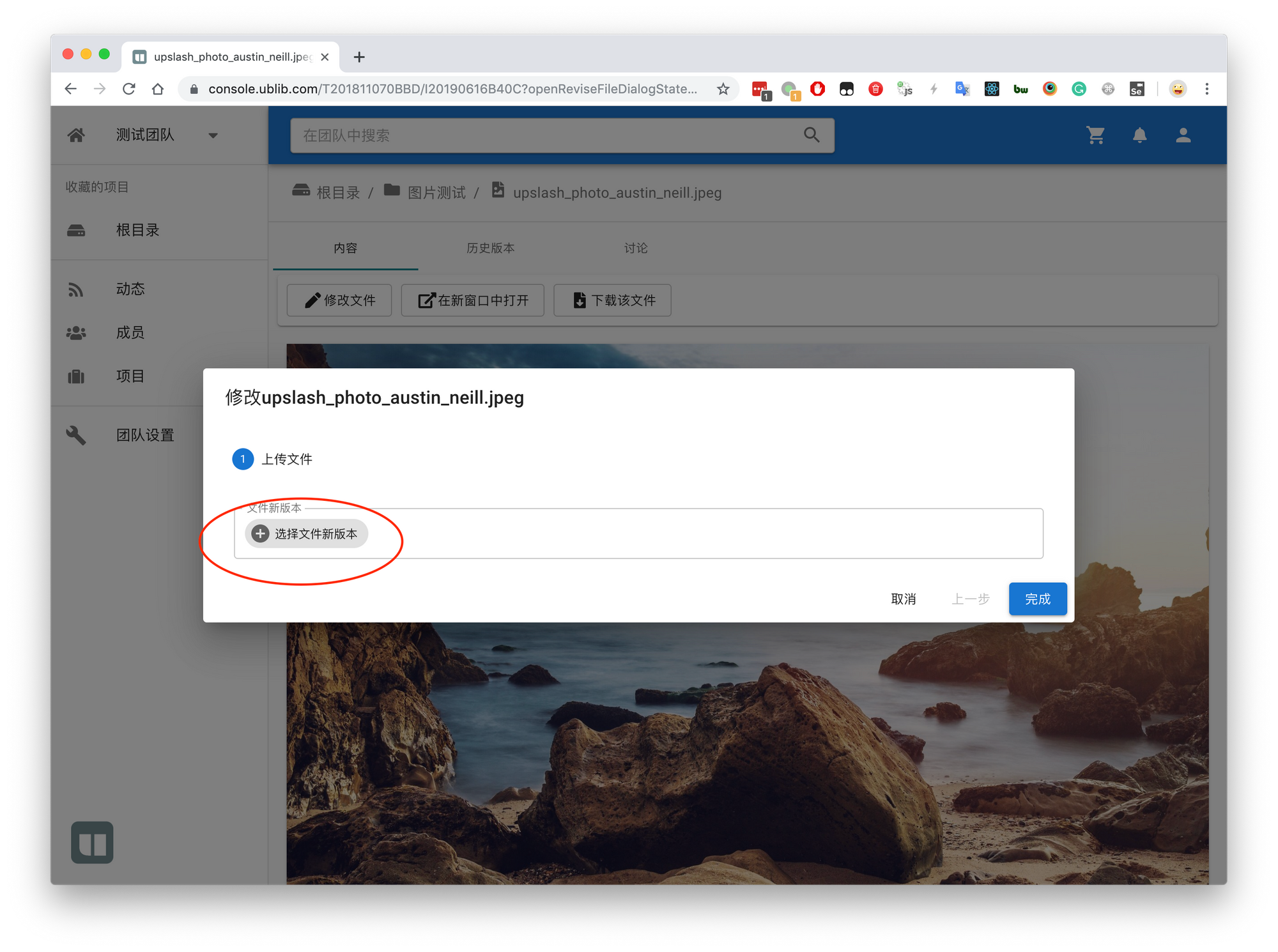Screen dimensions: 1278x952
Task: Open the user account icon
Action: click(x=1183, y=135)
